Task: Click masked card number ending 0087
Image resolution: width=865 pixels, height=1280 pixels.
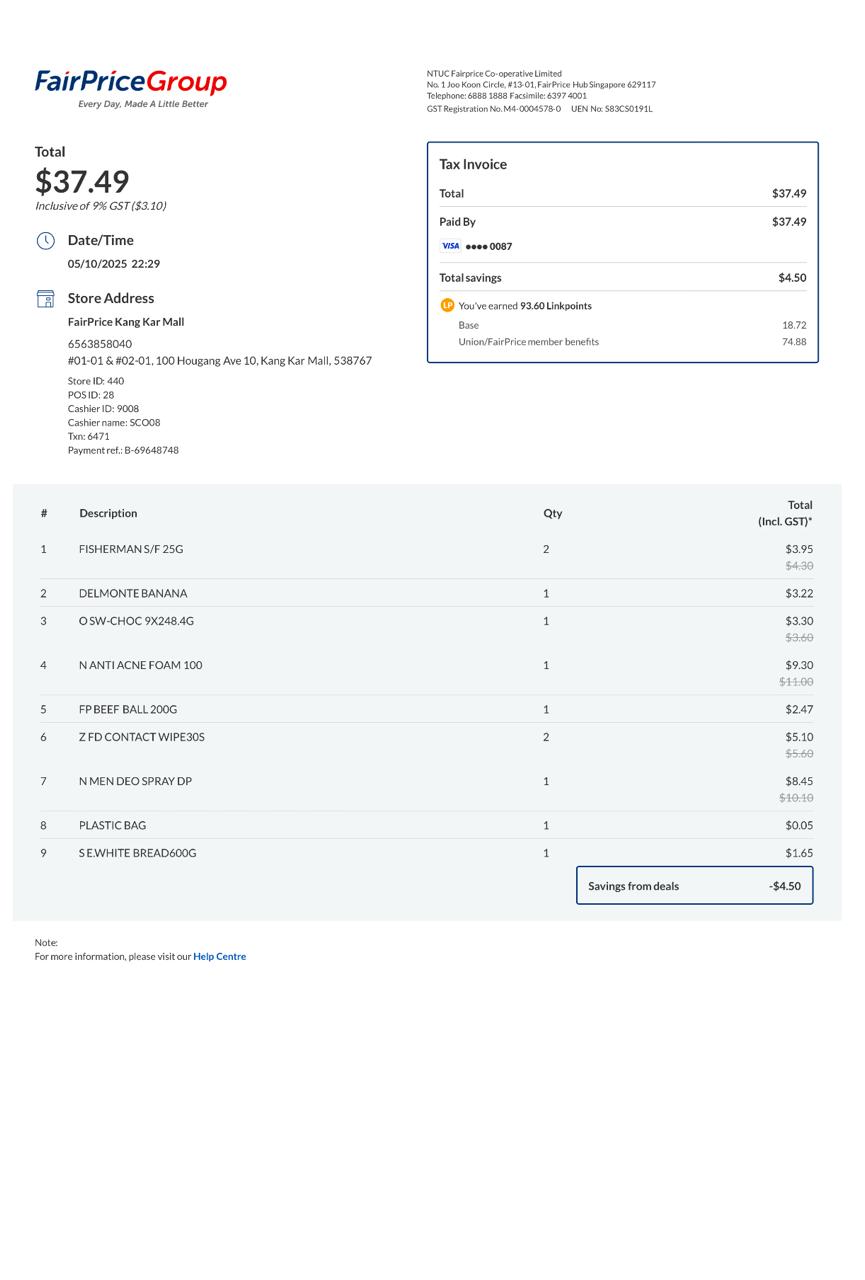Action: pos(489,246)
